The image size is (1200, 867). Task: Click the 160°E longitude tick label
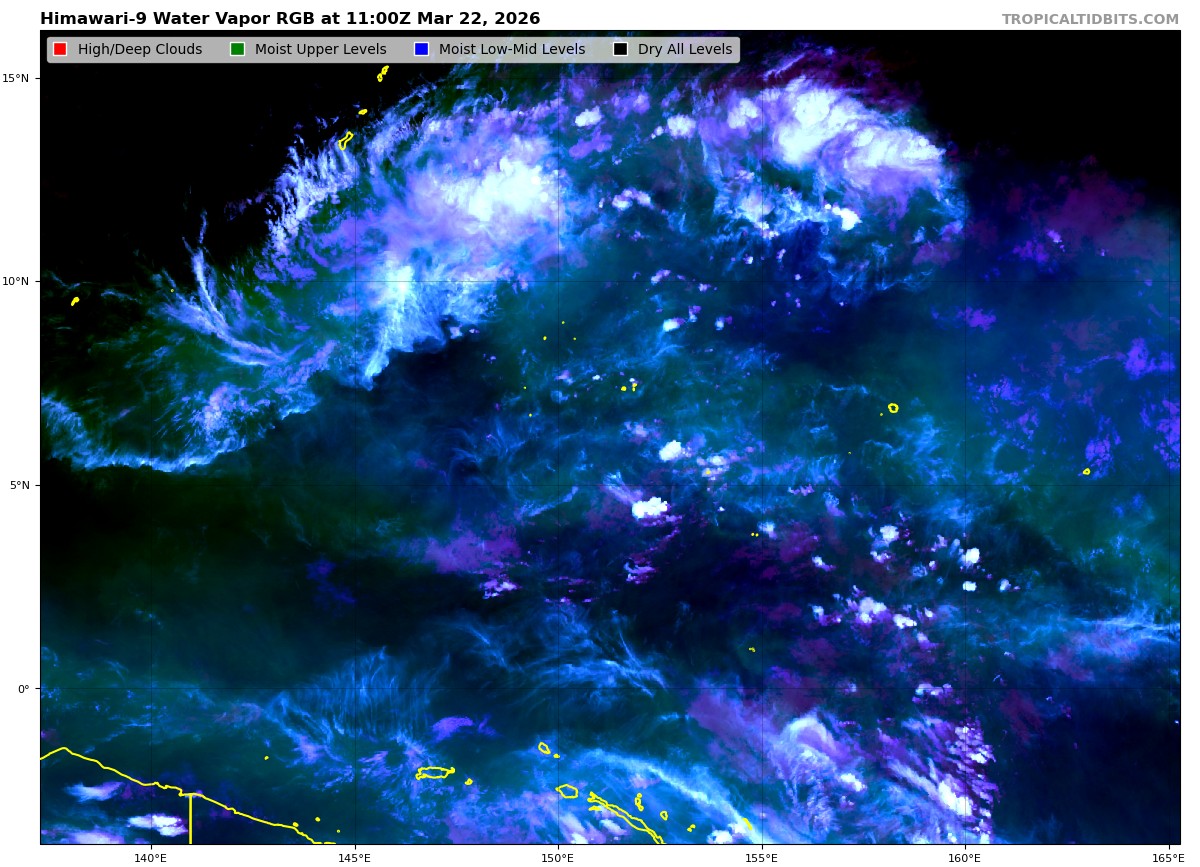[x=964, y=857]
